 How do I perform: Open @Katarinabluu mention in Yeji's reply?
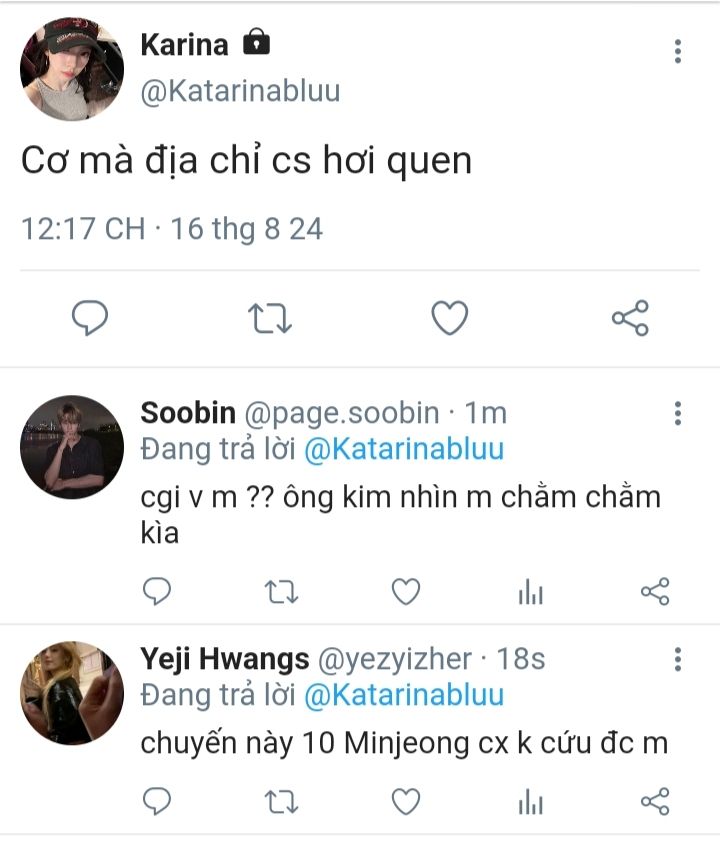(x=404, y=695)
